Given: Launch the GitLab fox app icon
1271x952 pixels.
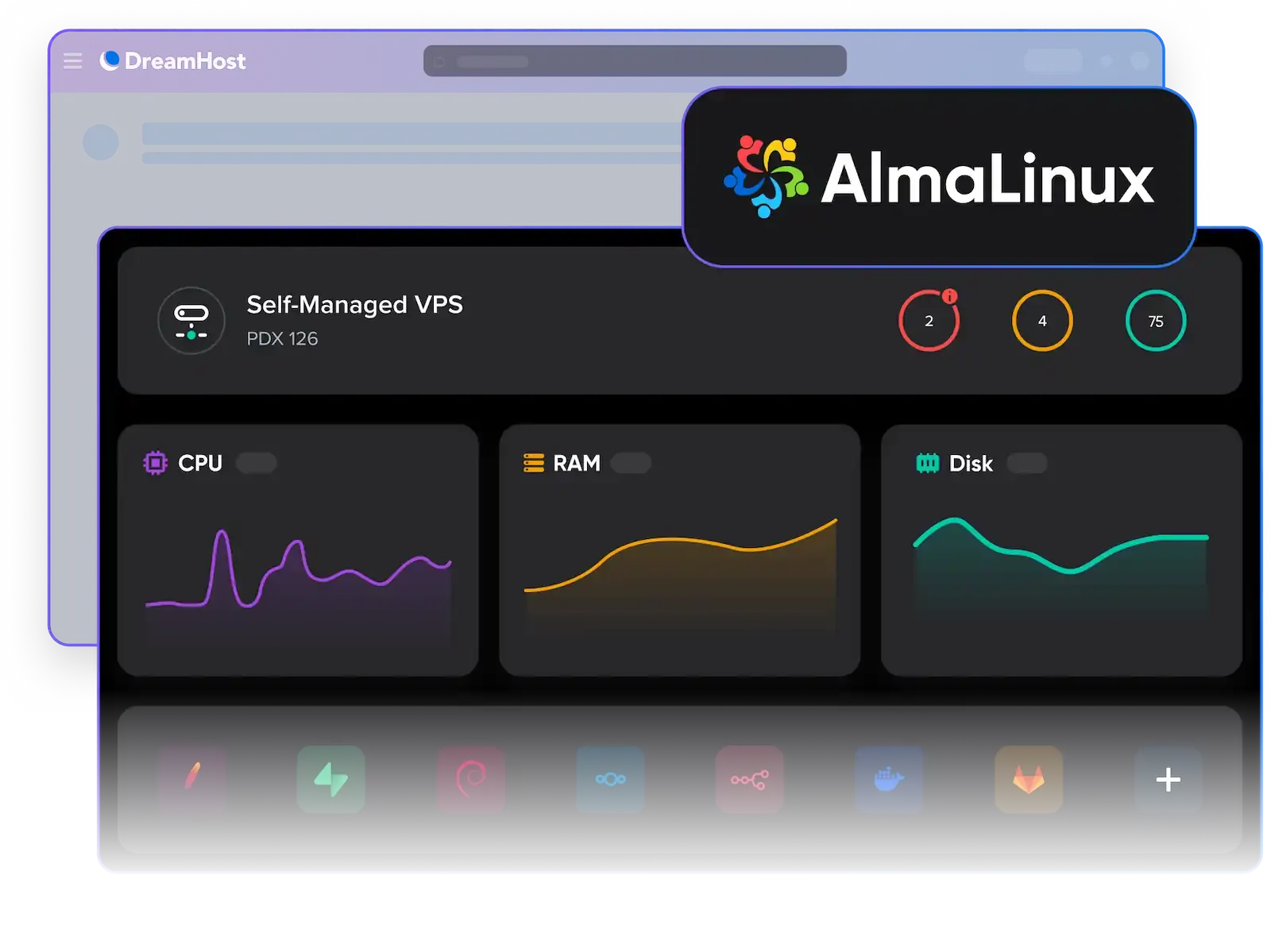Looking at the screenshot, I should [1028, 779].
